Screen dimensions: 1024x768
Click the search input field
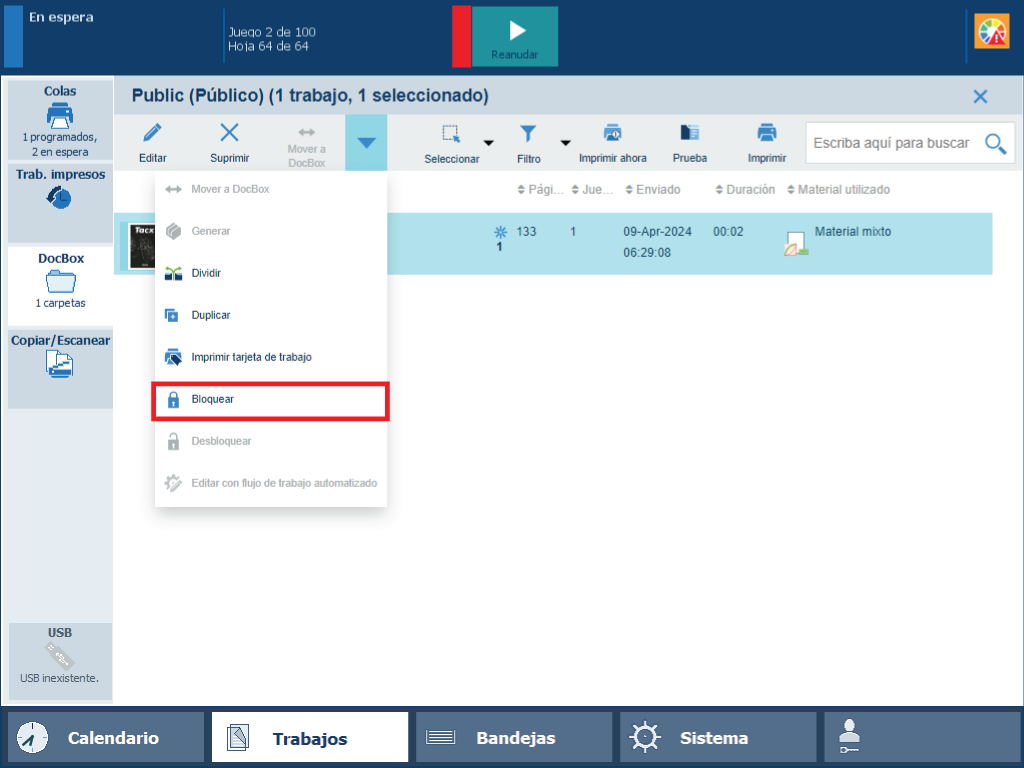890,143
